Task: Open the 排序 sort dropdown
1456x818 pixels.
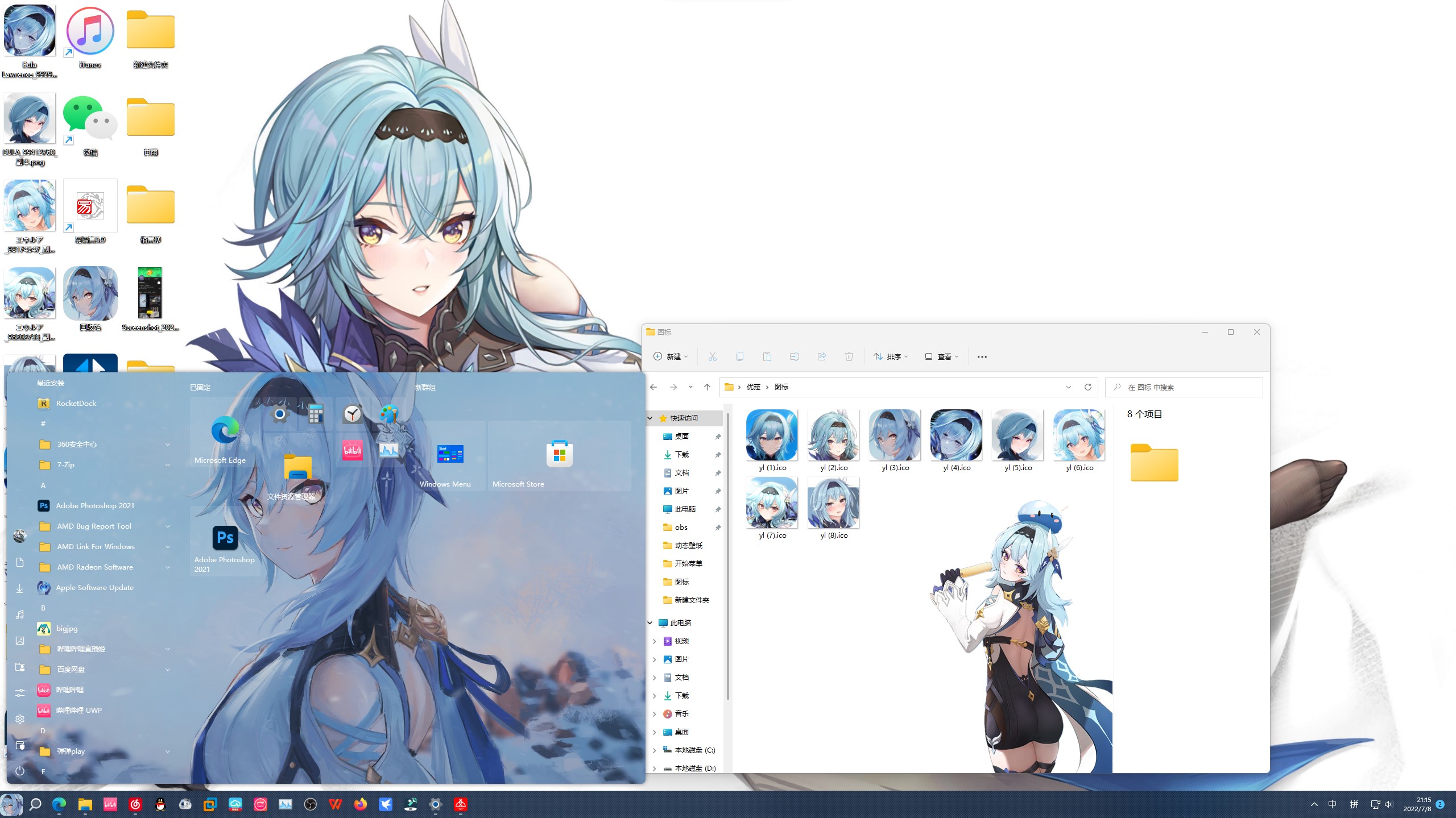Action: [x=891, y=356]
